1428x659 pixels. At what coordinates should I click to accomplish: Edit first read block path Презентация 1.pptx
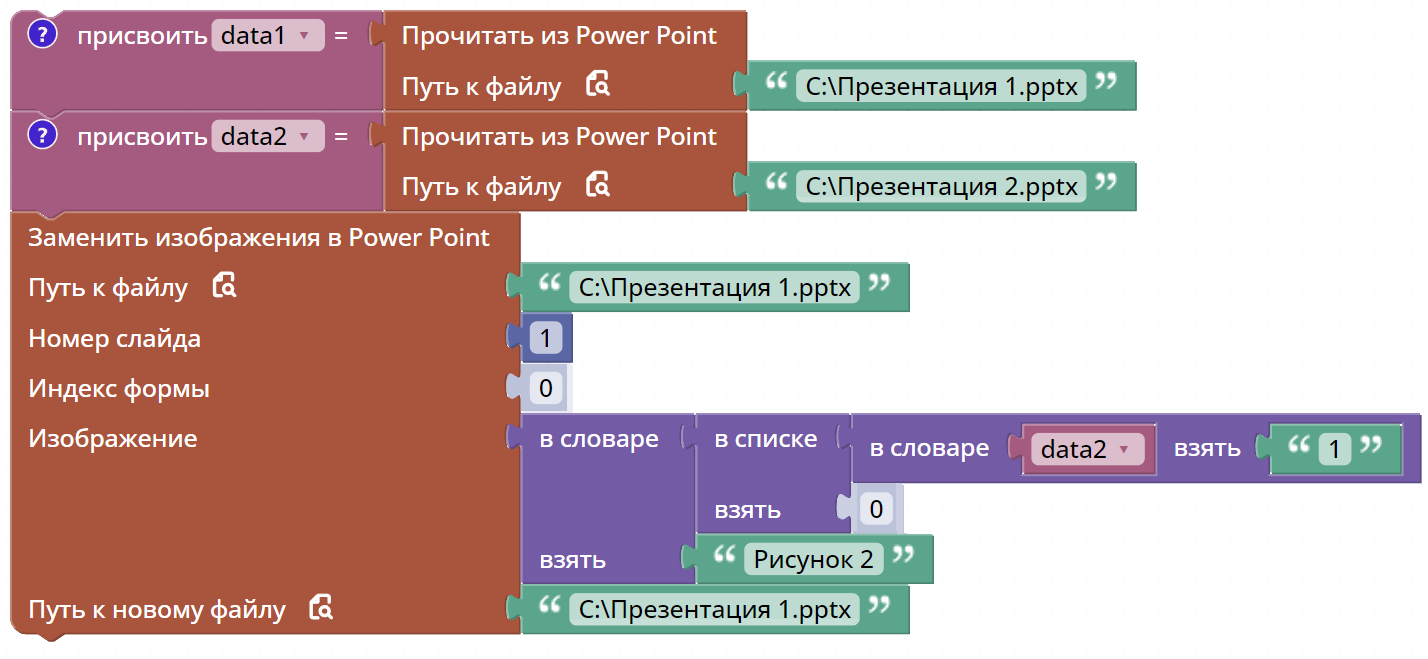941,86
